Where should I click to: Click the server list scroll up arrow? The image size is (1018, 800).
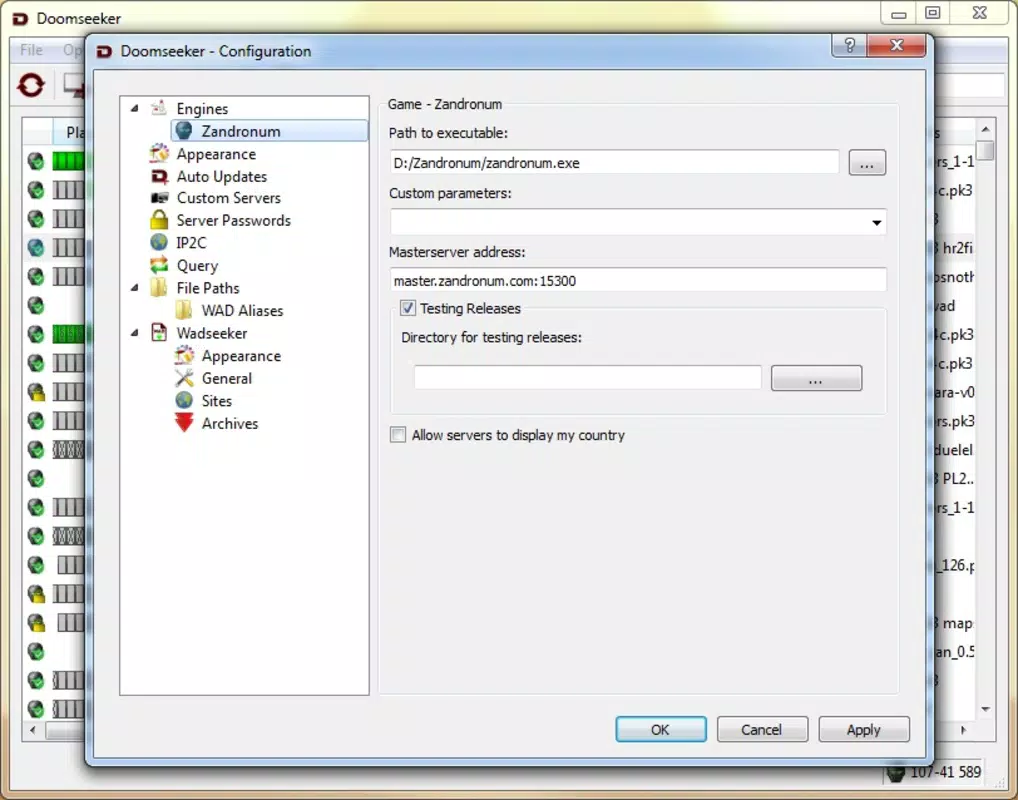(985, 129)
